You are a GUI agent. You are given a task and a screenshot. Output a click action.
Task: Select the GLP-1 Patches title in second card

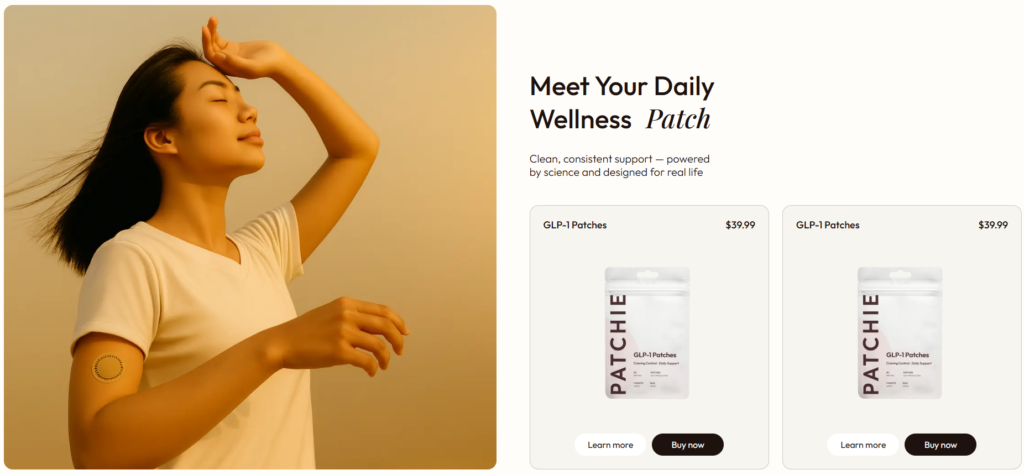[x=827, y=225]
